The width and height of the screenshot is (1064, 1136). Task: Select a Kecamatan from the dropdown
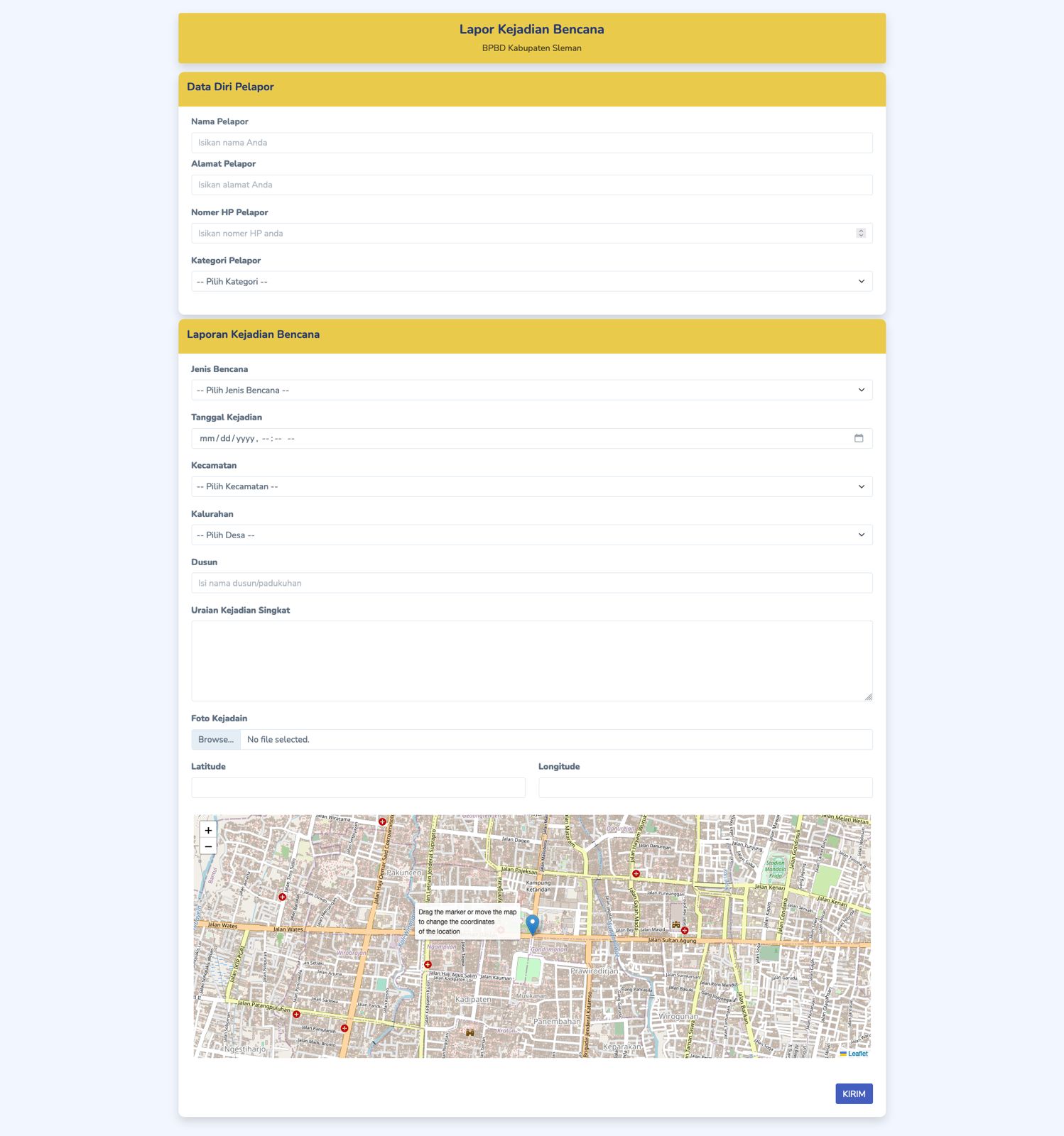click(x=532, y=486)
